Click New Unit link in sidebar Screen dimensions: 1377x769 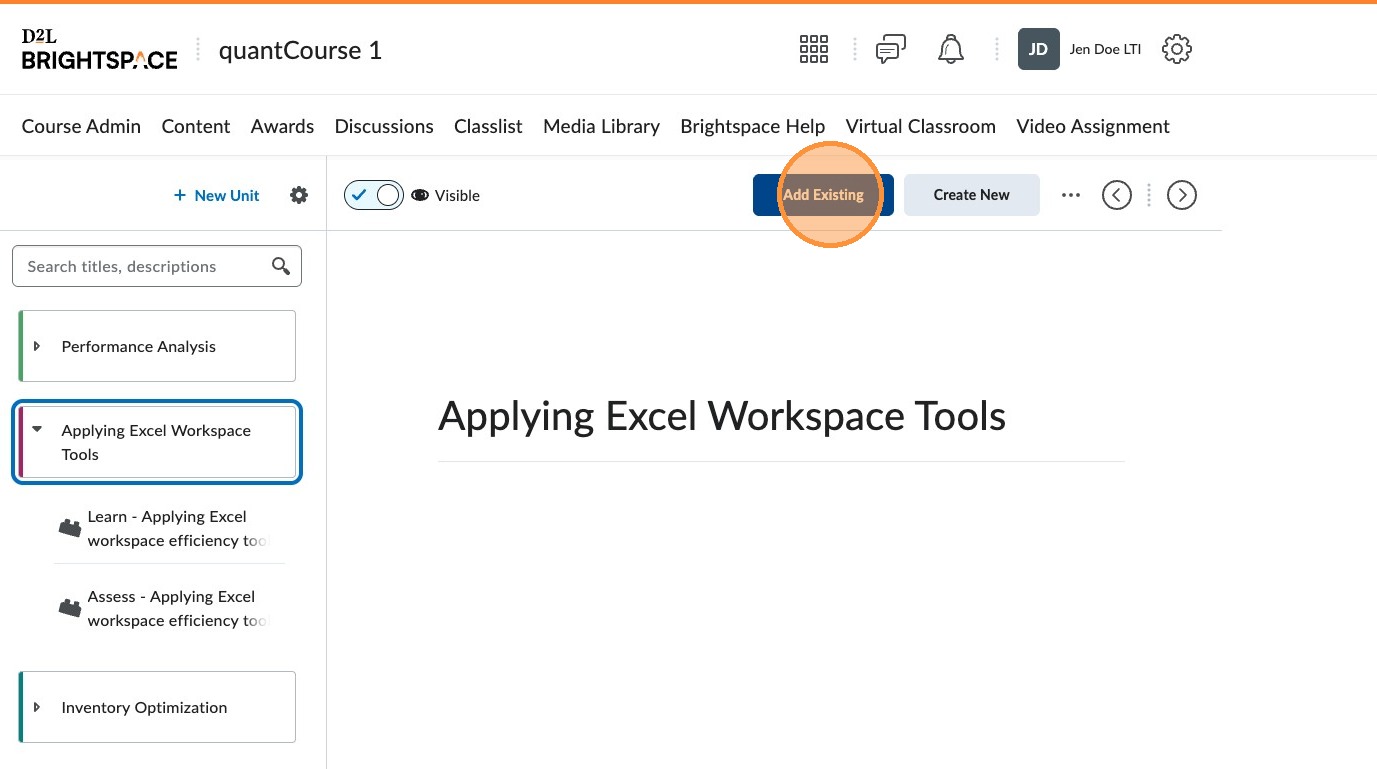tap(216, 195)
